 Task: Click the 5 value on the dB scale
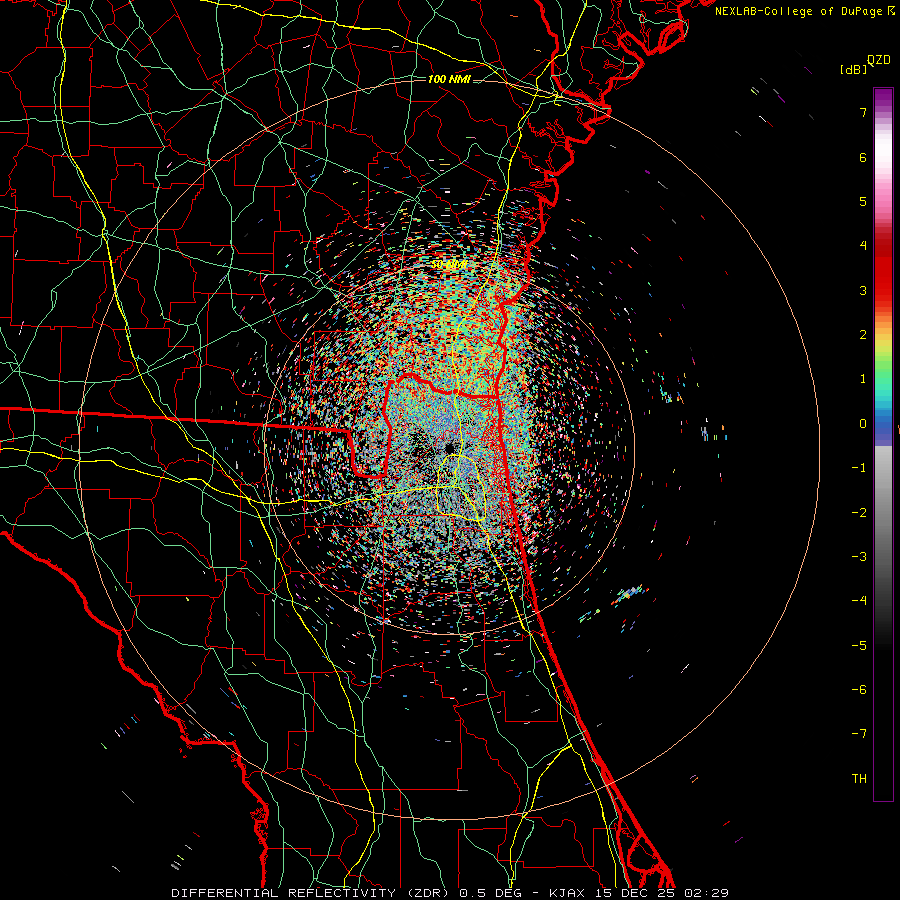(x=863, y=201)
